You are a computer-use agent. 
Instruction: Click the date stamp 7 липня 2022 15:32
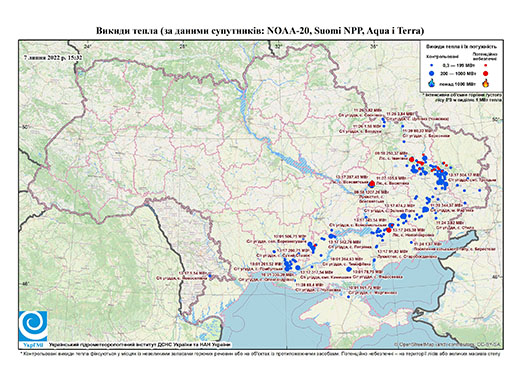point(53,58)
